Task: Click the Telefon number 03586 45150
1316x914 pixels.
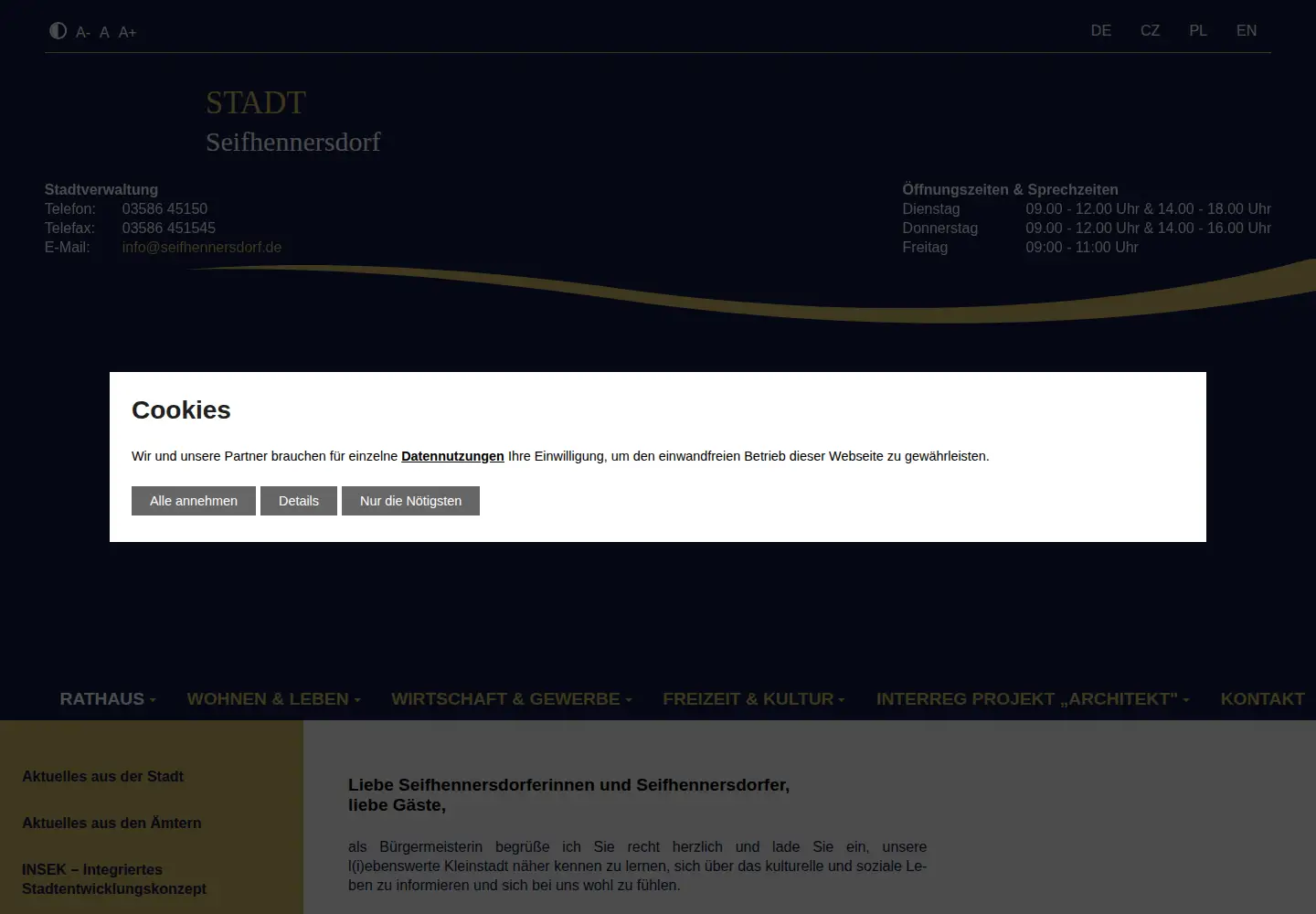Action: coord(164,208)
